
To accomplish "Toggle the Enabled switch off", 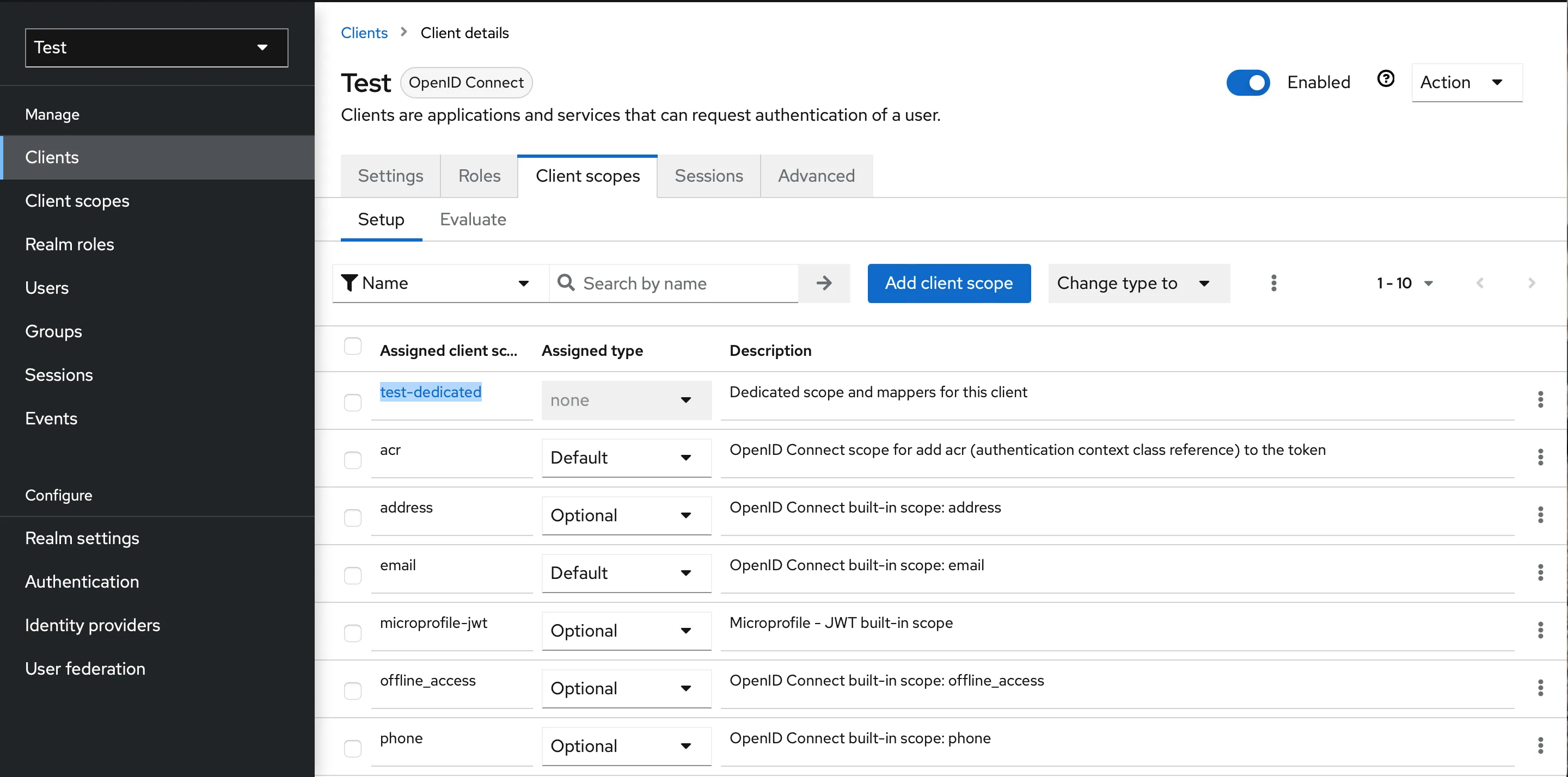I will click(x=1248, y=83).
